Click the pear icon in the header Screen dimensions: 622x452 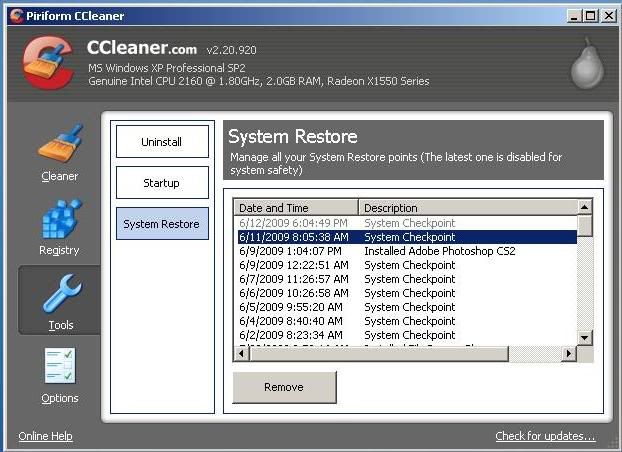click(587, 63)
